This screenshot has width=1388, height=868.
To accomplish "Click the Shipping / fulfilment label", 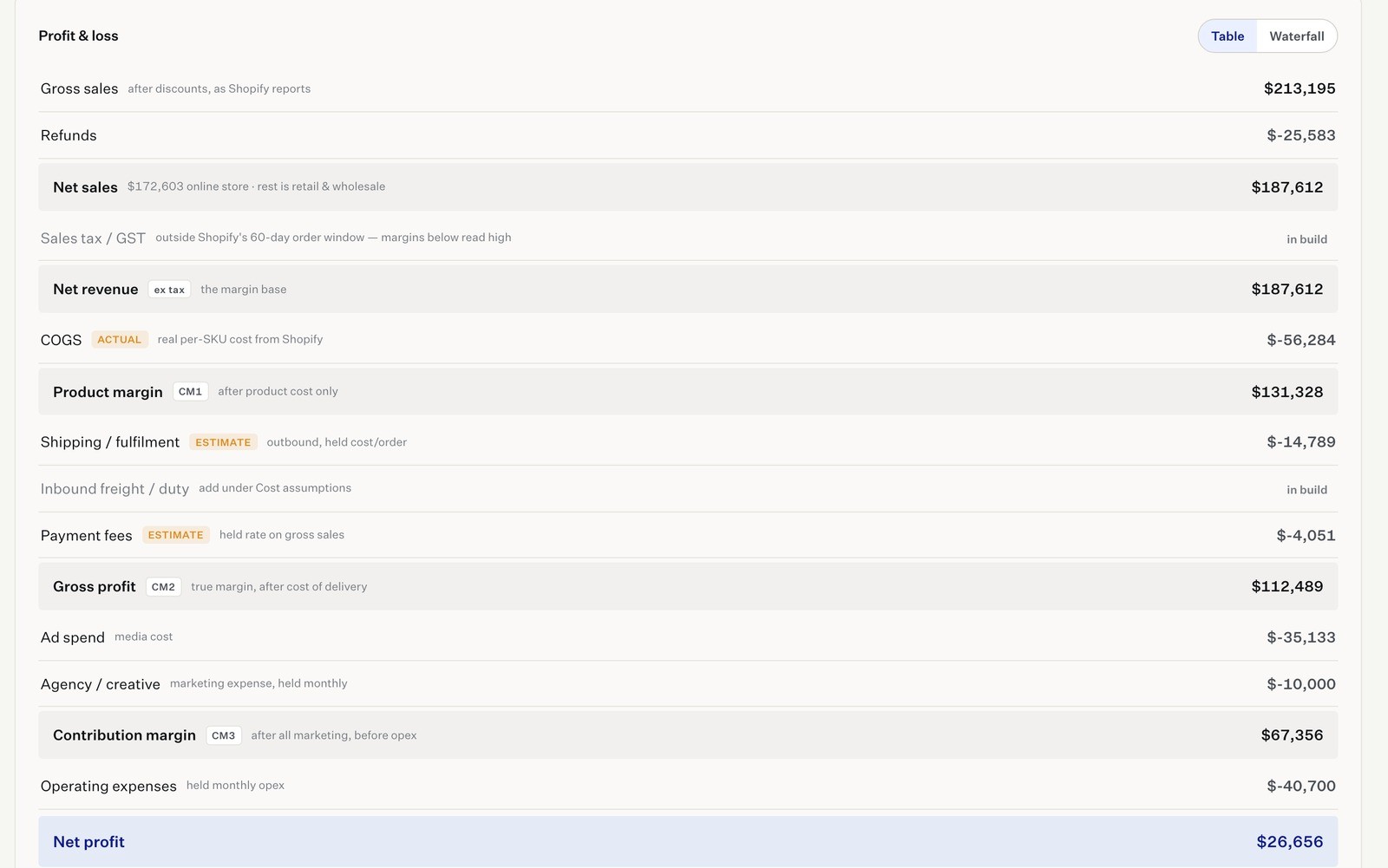I will click(110, 442).
